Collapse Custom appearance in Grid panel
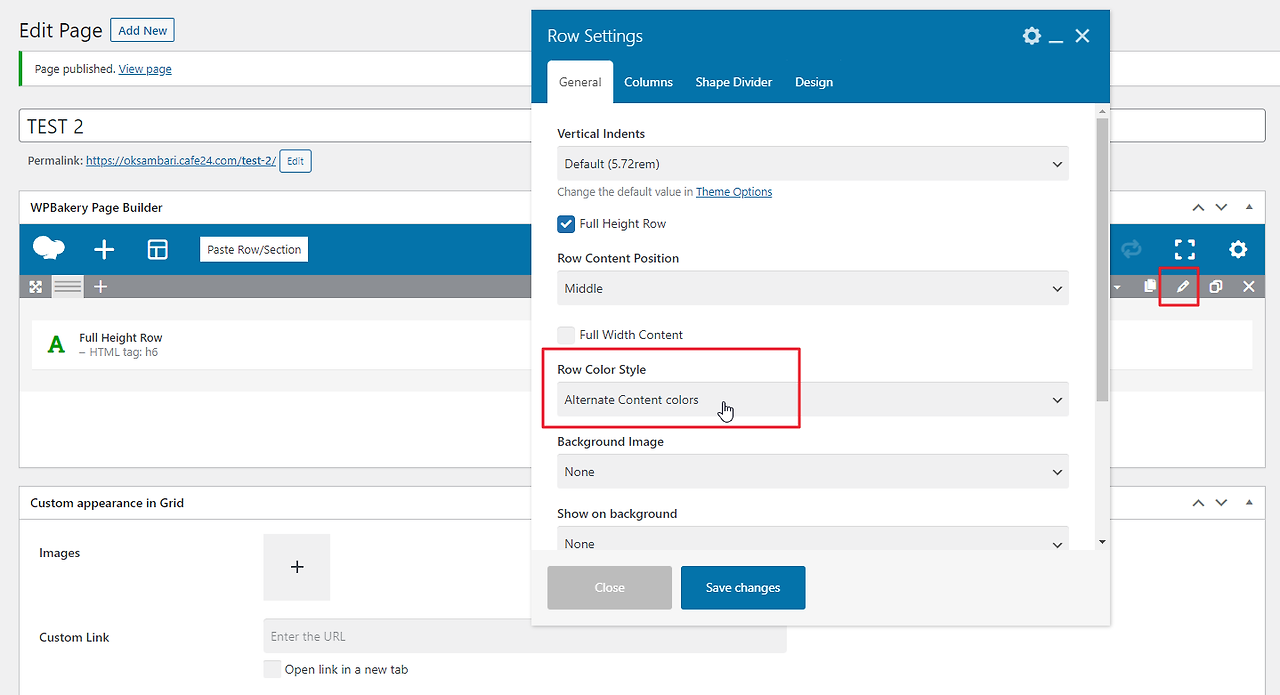This screenshot has height=695, width=1280. coord(1249,503)
